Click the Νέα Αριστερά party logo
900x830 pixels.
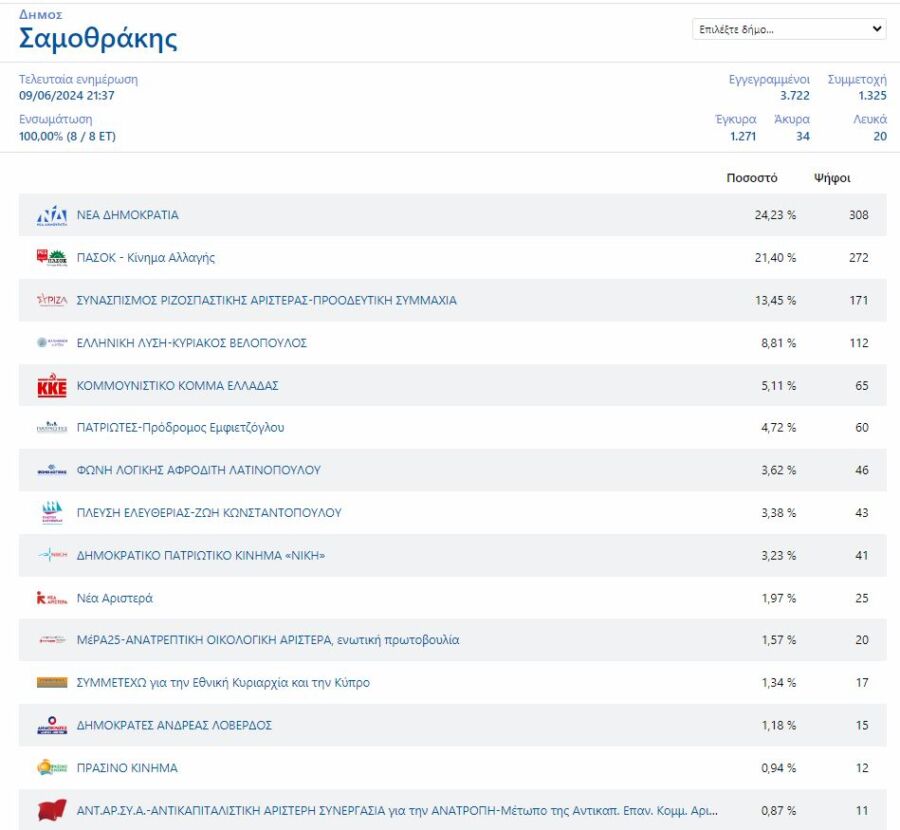(51, 598)
